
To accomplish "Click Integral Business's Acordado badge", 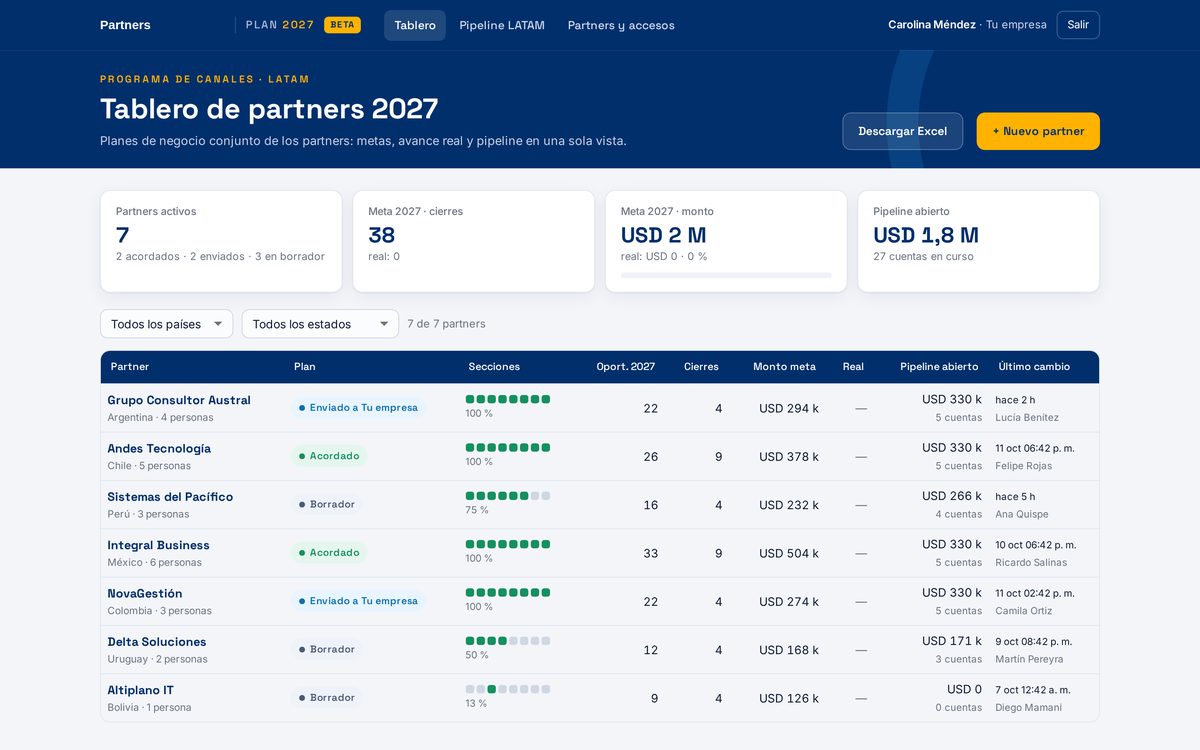I will 329,553.
